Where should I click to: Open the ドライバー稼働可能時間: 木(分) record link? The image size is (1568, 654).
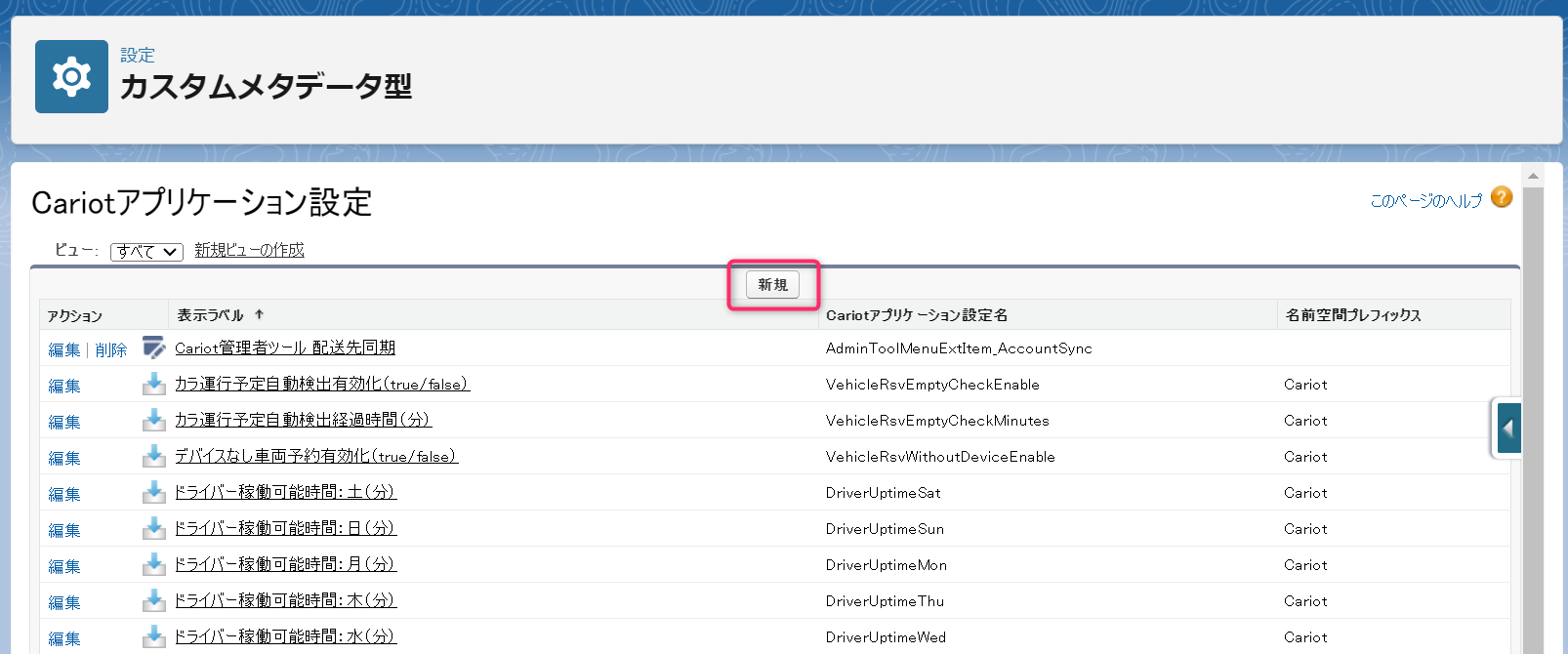[285, 600]
